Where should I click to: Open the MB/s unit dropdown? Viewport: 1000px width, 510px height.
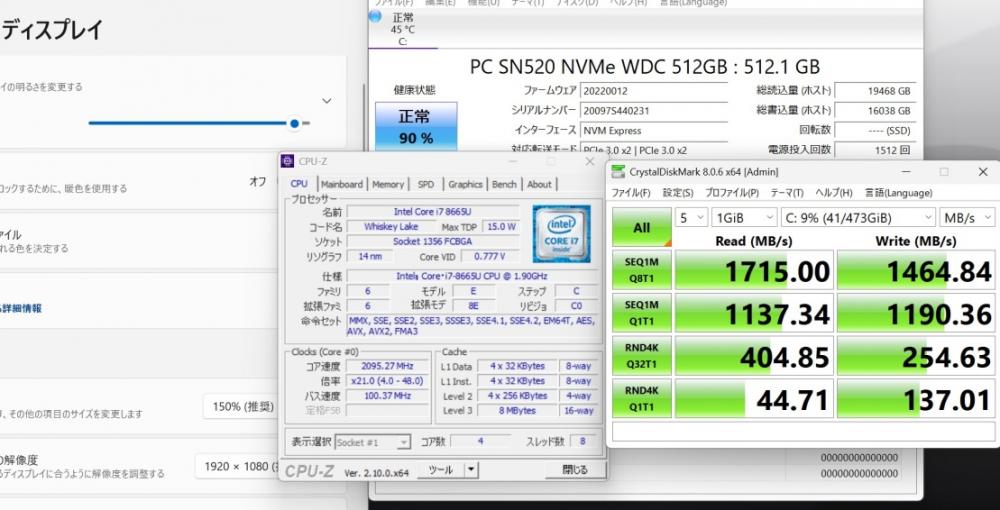click(x=967, y=218)
